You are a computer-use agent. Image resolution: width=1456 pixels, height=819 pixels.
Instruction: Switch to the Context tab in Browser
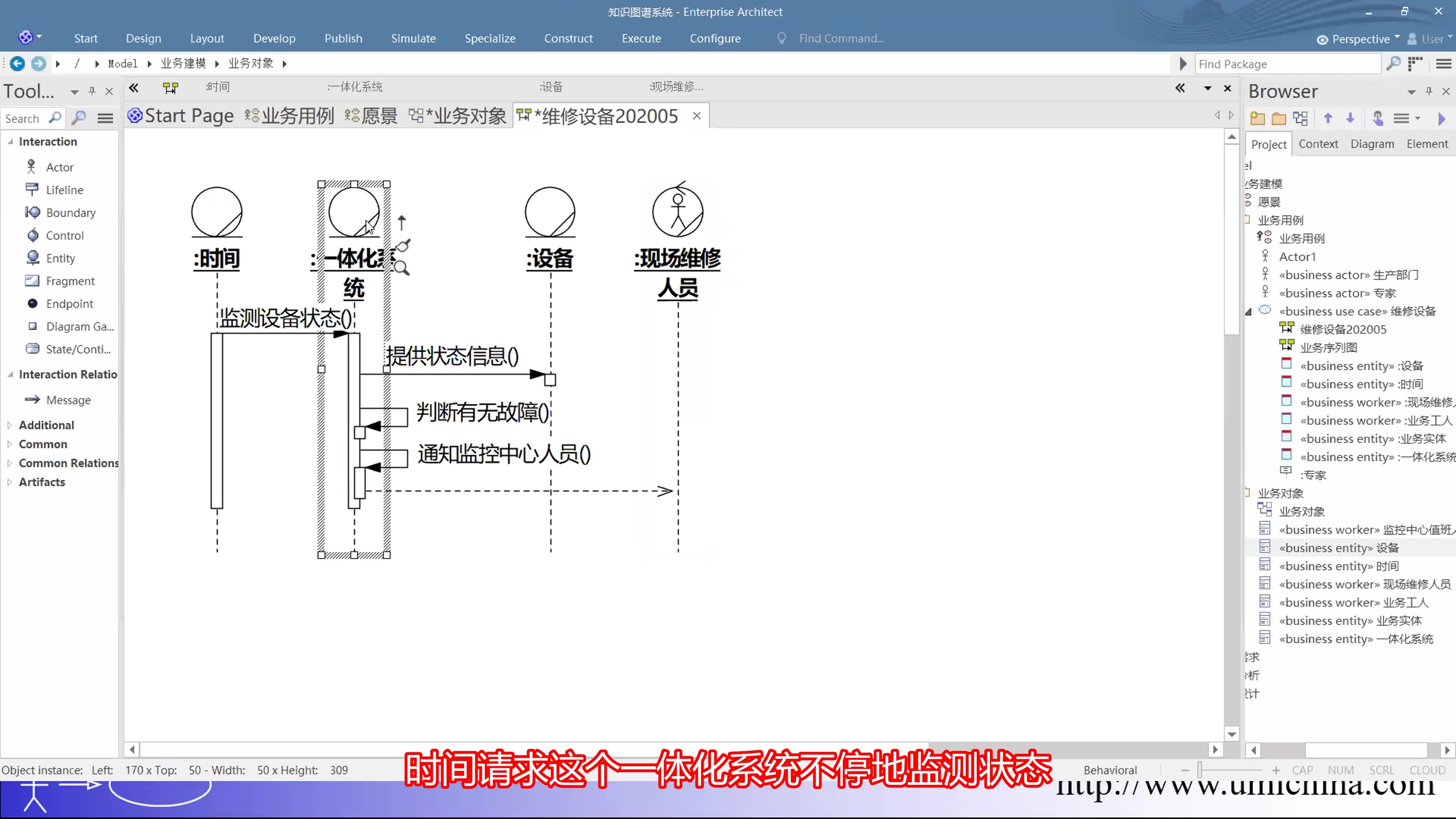[x=1318, y=144]
